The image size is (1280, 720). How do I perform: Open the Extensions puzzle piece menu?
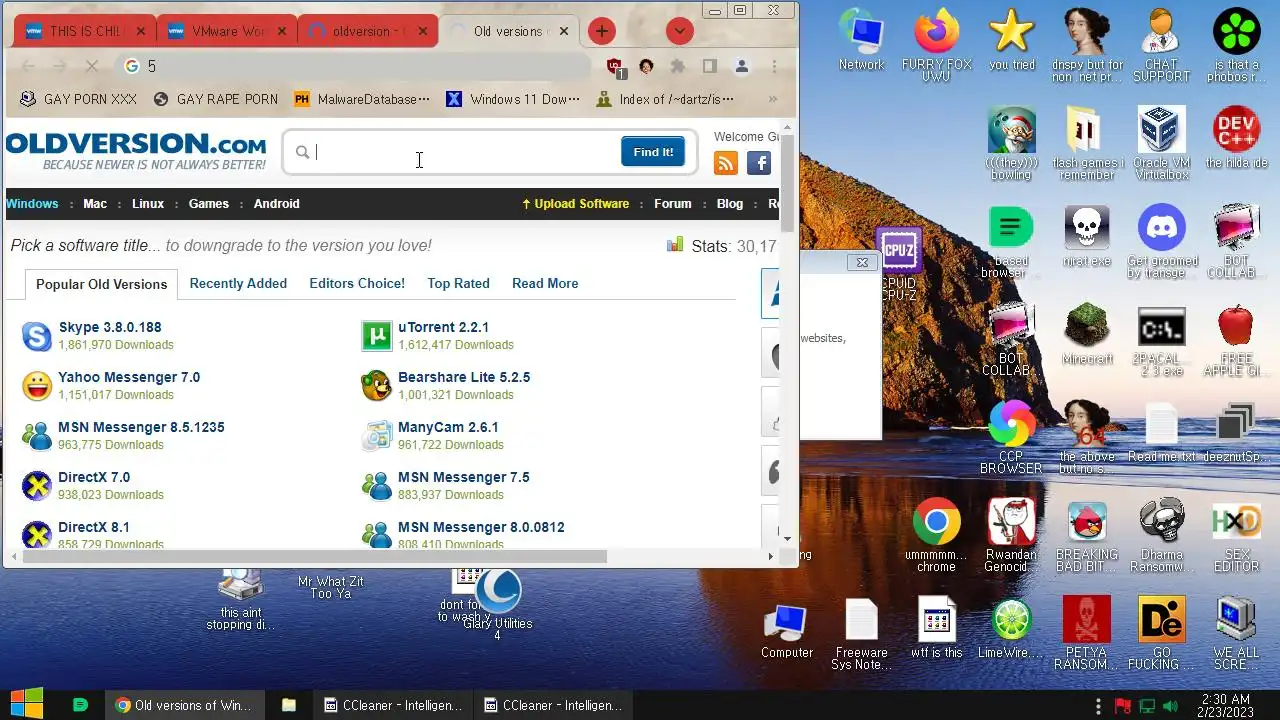click(x=678, y=66)
